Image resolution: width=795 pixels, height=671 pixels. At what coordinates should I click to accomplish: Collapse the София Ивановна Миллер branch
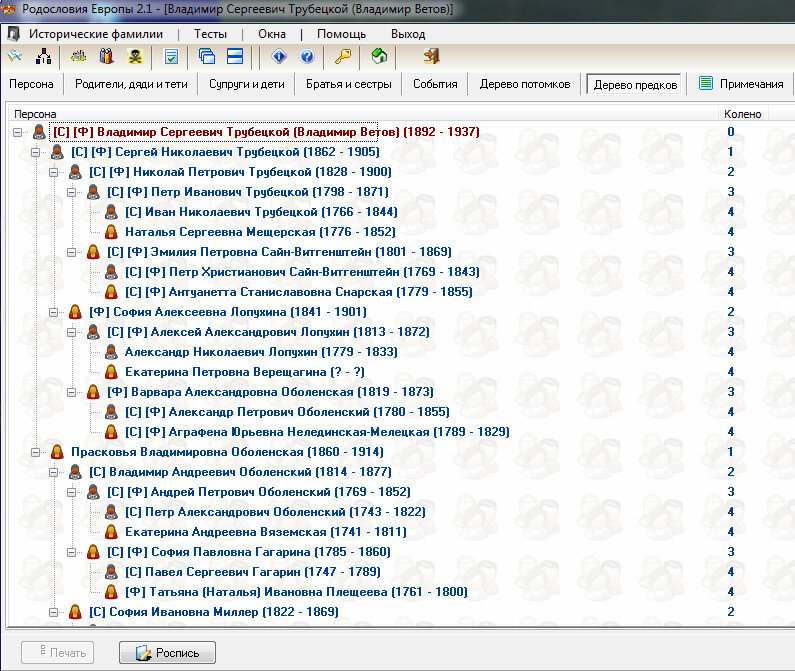click(53, 612)
